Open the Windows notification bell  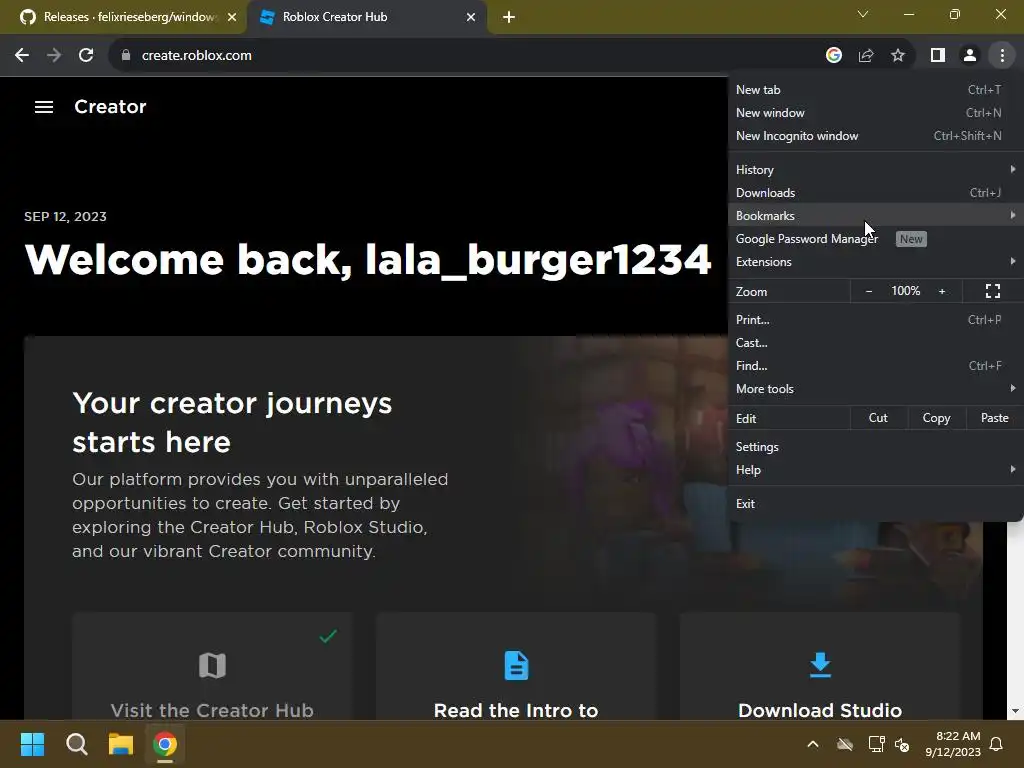click(x=997, y=744)
